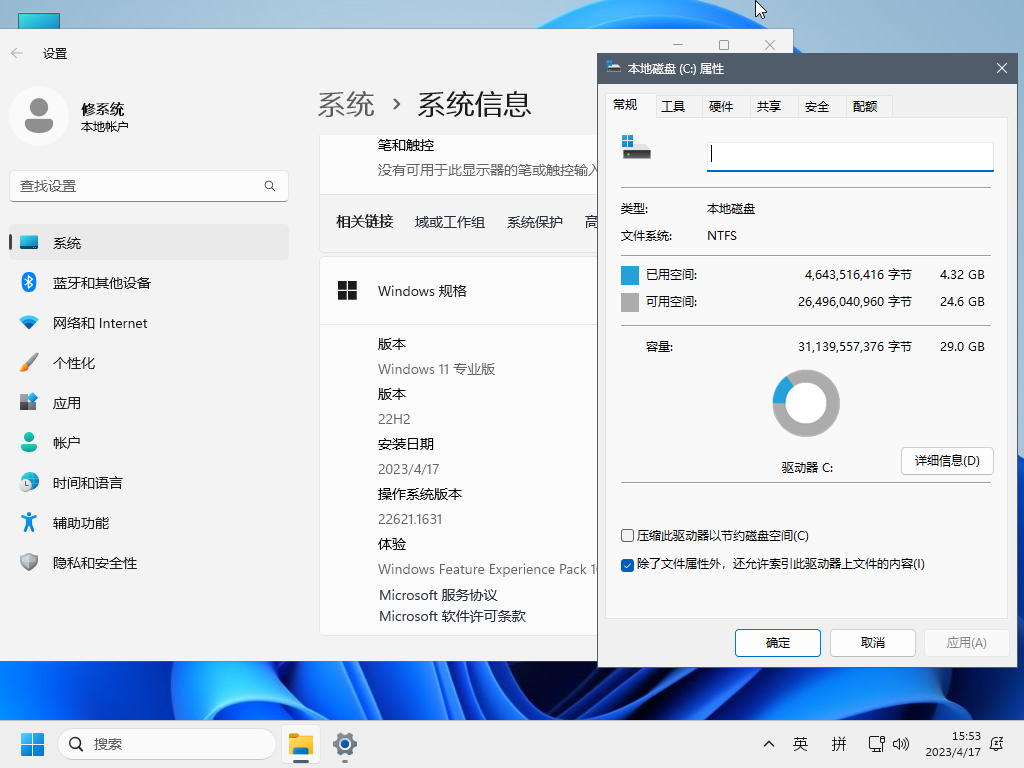Viewport: 1024px width, 768px height.
Task: Show hidden tray icons chevron
Action: point(769,744)
